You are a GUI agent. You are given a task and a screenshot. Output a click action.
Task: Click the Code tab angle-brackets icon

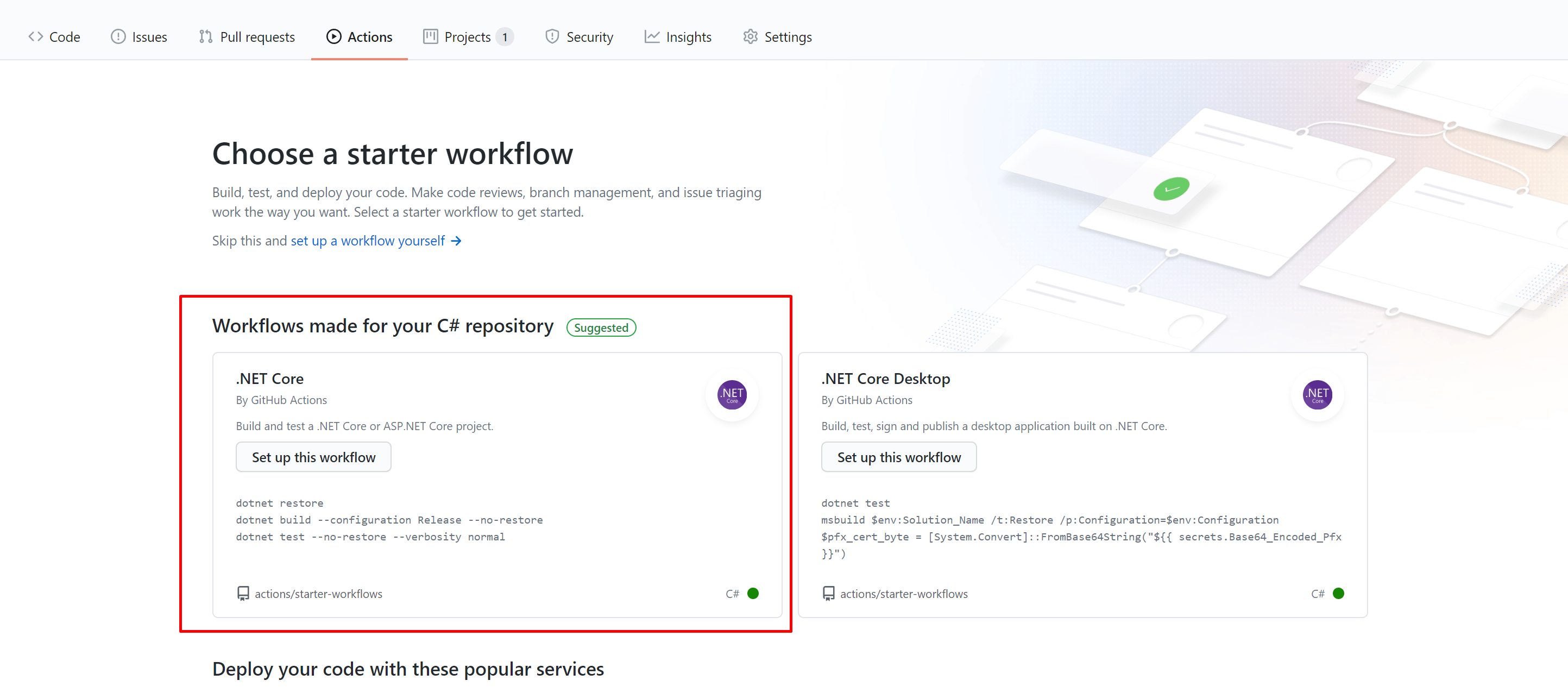[35, 36]
